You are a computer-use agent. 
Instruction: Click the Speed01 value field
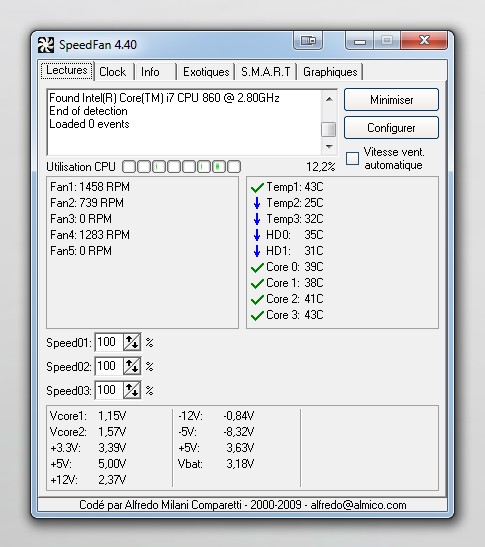tap(109, 342)
